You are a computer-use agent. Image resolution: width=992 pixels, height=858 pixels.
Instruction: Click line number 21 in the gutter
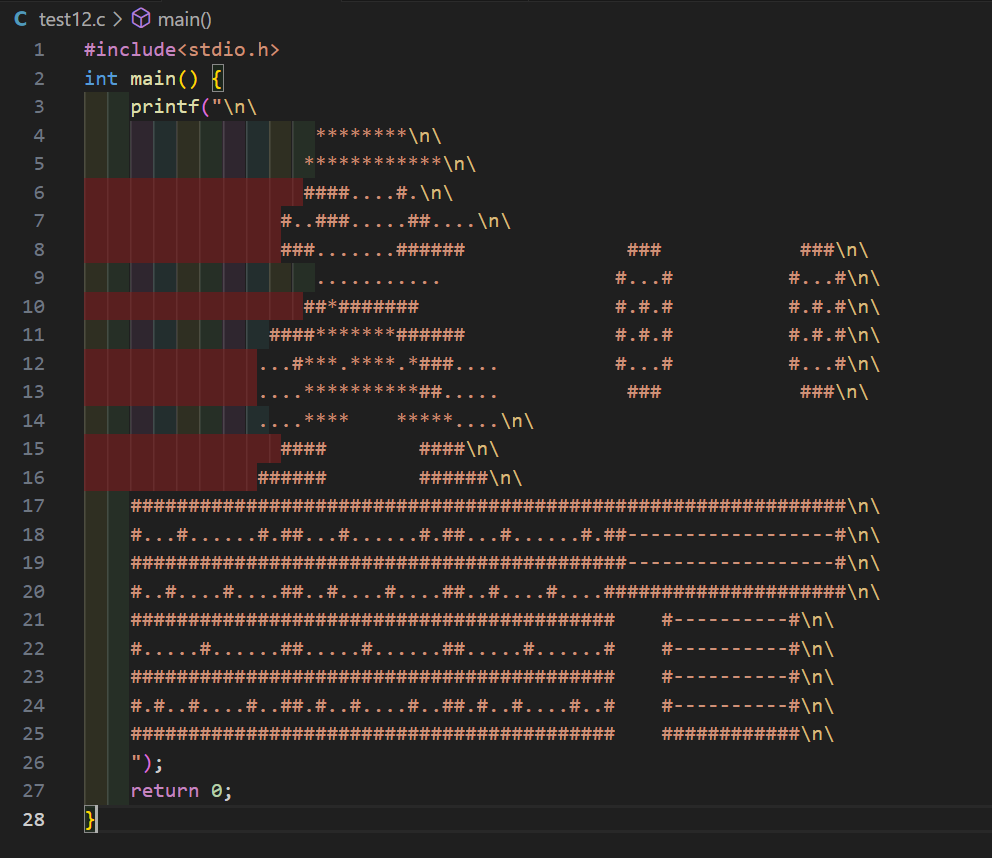click(x=34, y=620)
